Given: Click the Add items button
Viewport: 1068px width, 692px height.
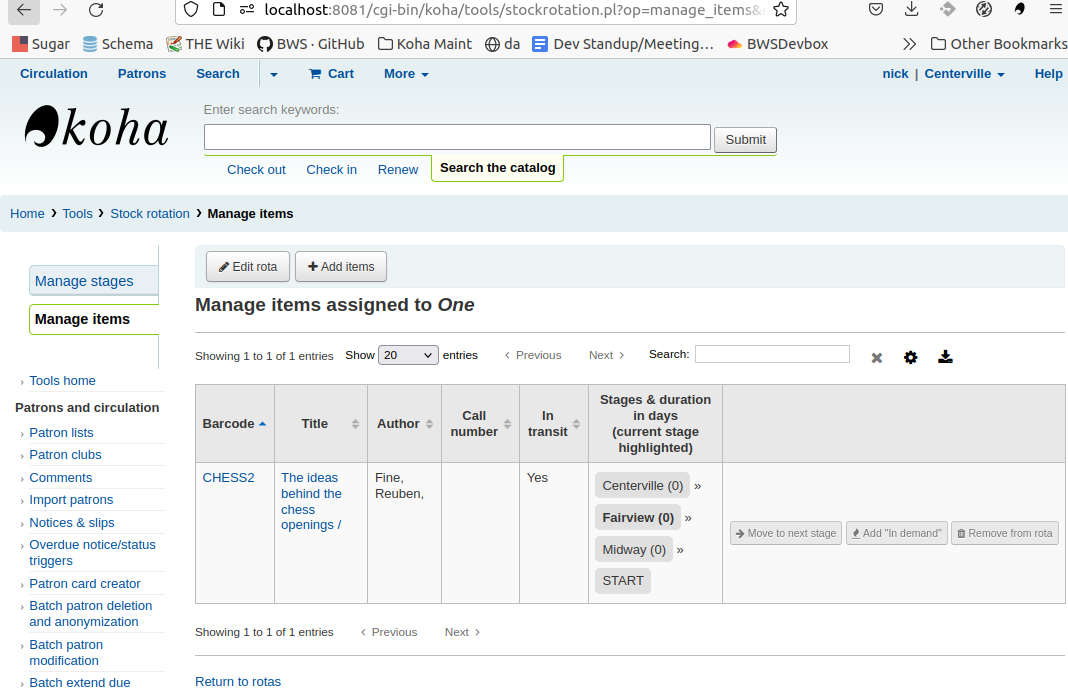Looking at the screenshot, I should (341, 267).
